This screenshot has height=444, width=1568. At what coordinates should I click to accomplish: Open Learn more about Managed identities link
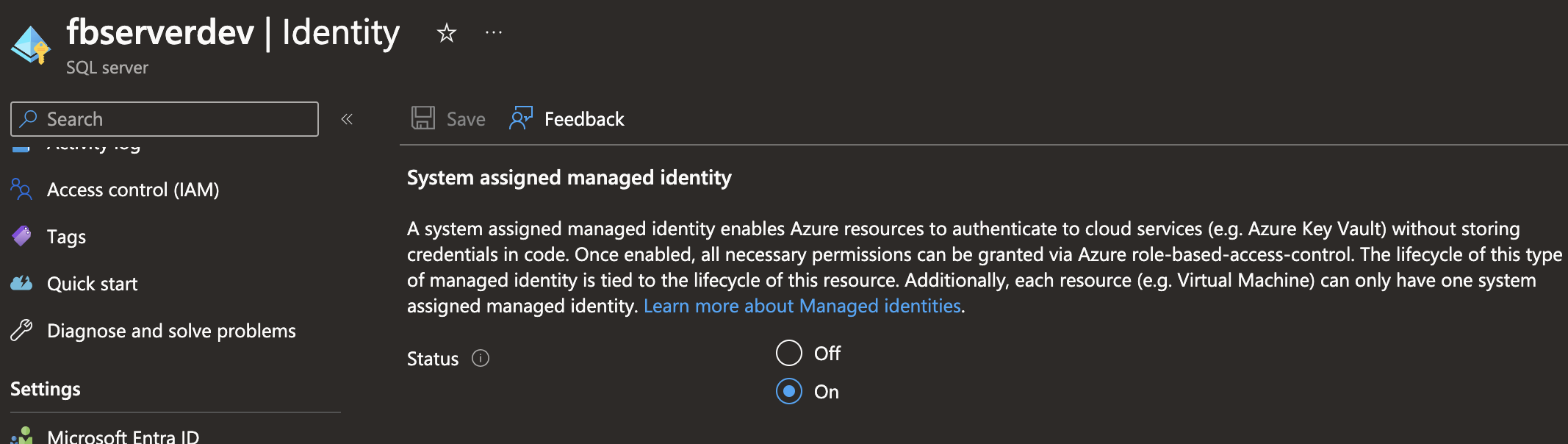pyautogui.click(x=802, y=306)
